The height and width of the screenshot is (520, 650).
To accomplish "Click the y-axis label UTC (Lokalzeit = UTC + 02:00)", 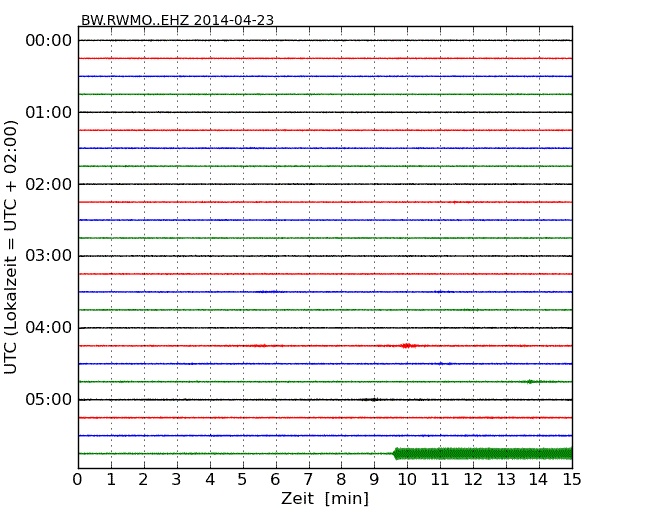I will pyautogui.click(x=11, y=247).
